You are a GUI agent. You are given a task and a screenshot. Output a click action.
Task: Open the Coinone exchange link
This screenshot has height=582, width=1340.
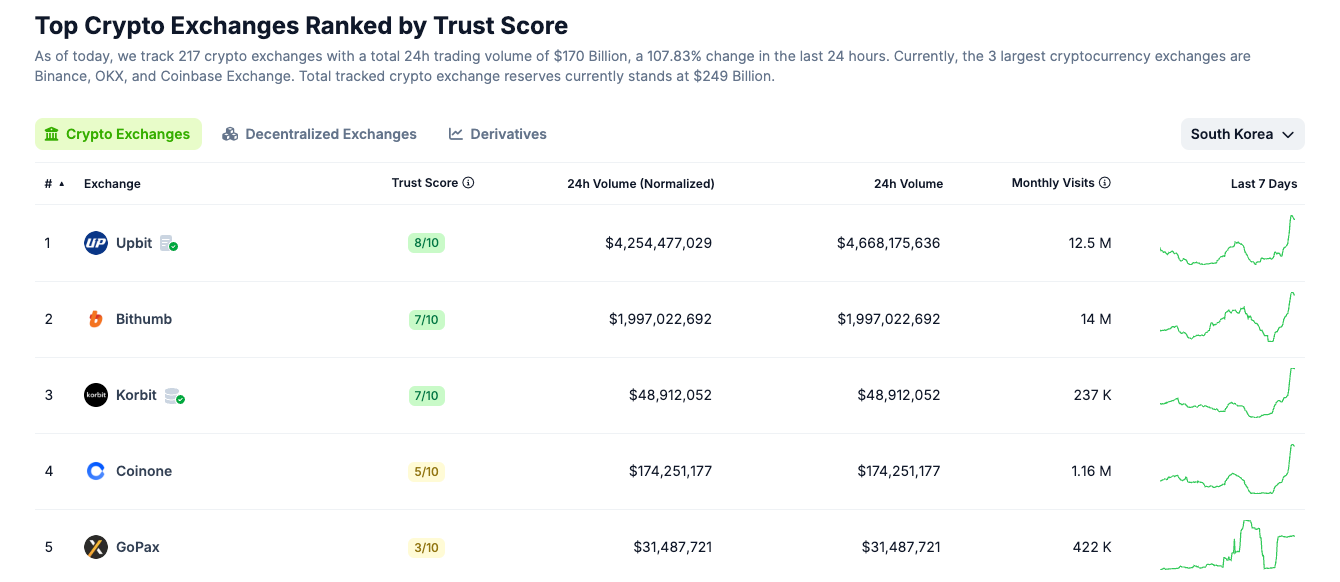(x=144, y=471)
